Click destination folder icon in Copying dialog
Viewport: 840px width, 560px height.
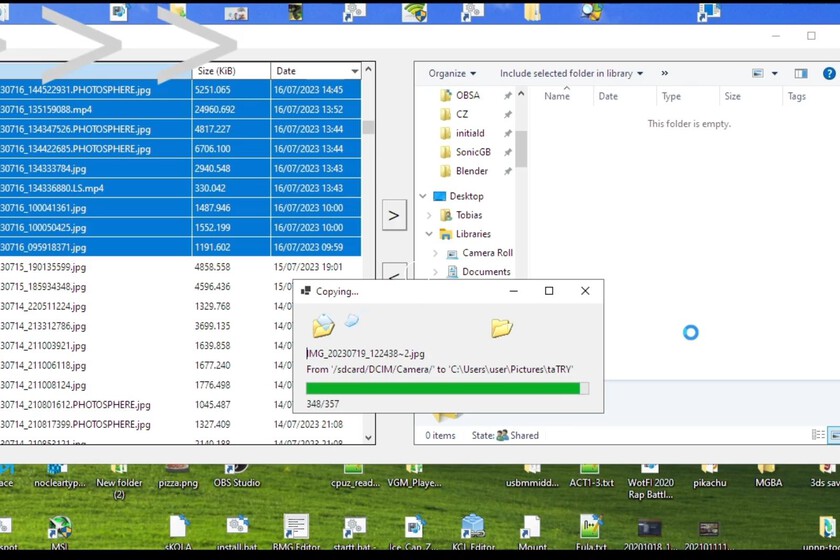(x=501, y=327)
